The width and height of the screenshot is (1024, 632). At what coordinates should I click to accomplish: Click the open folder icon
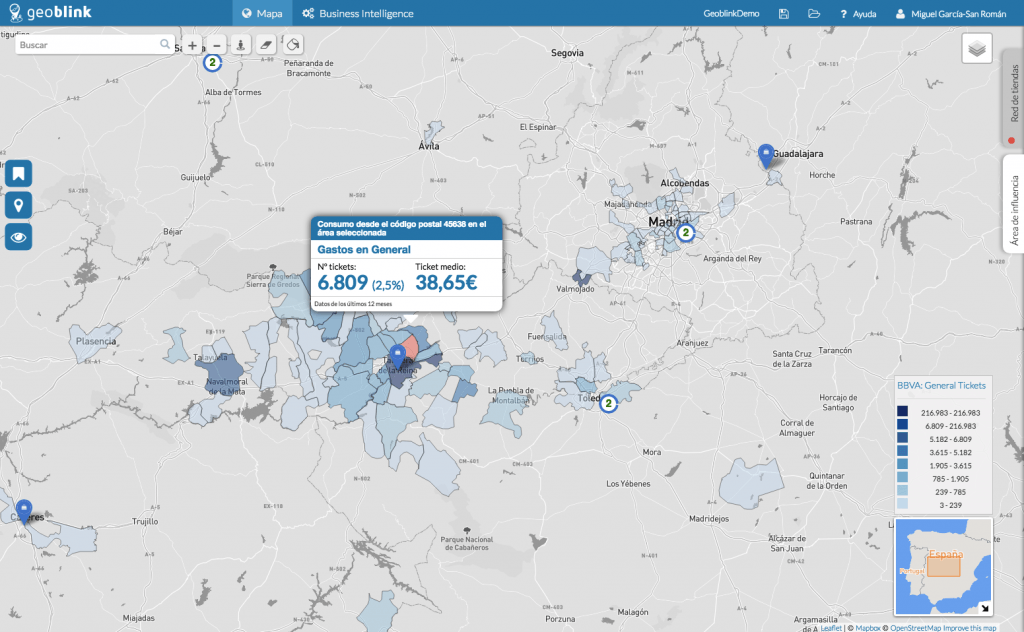[814, 14]
